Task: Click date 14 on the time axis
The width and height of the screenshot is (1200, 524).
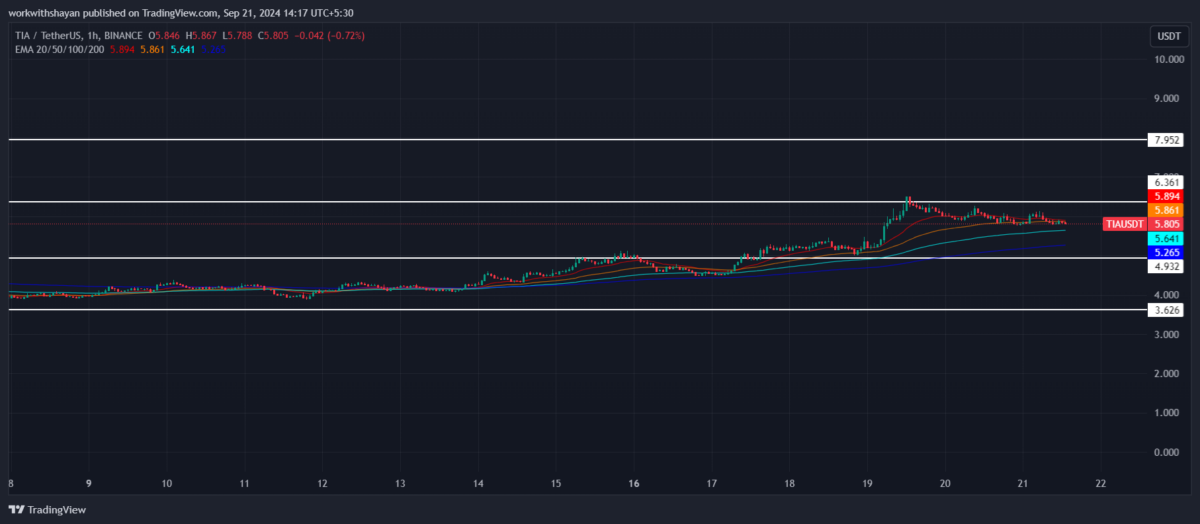Action: (x=478, y=483)
